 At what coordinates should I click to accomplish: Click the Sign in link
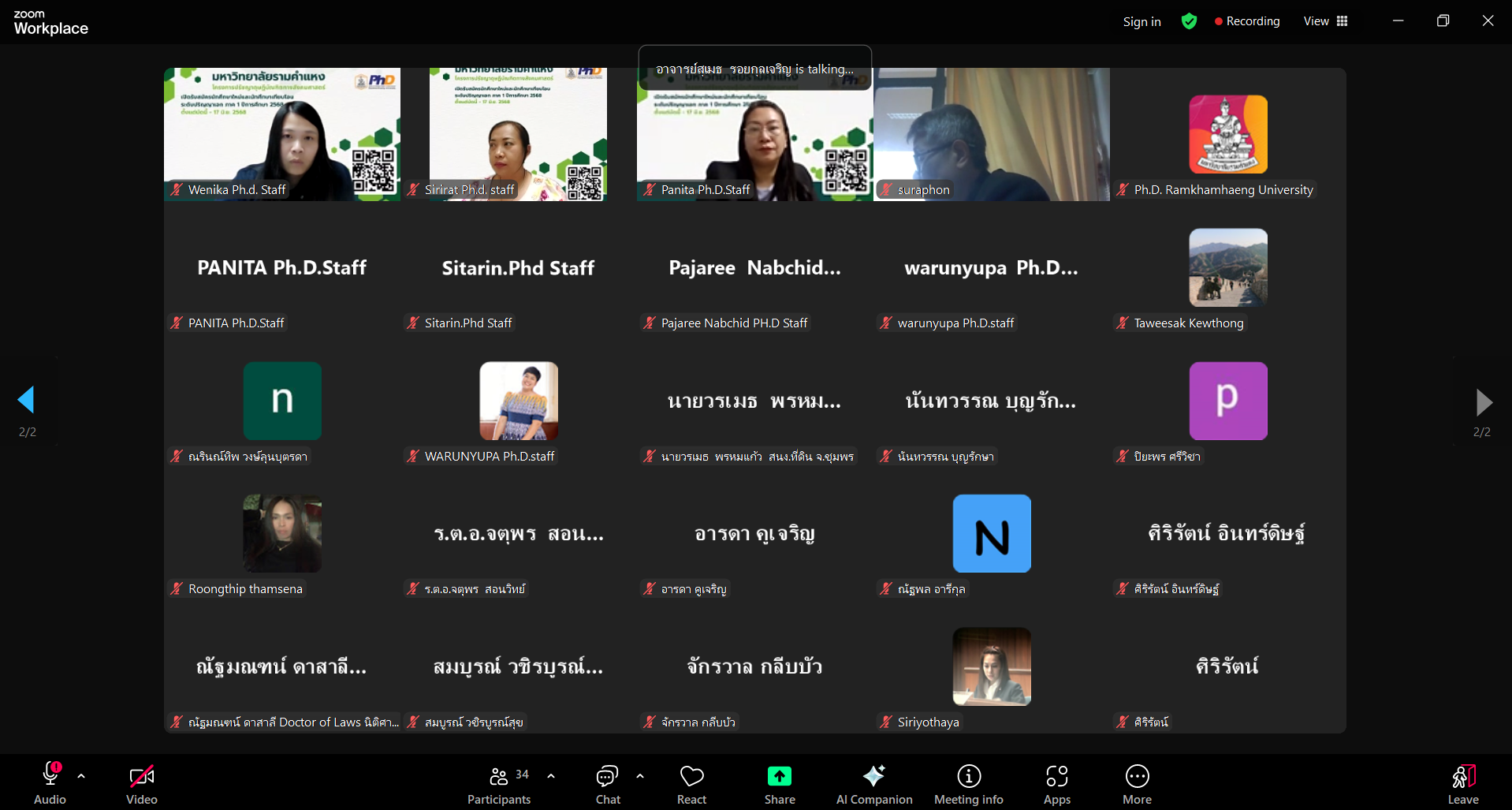click(1141, 21)
